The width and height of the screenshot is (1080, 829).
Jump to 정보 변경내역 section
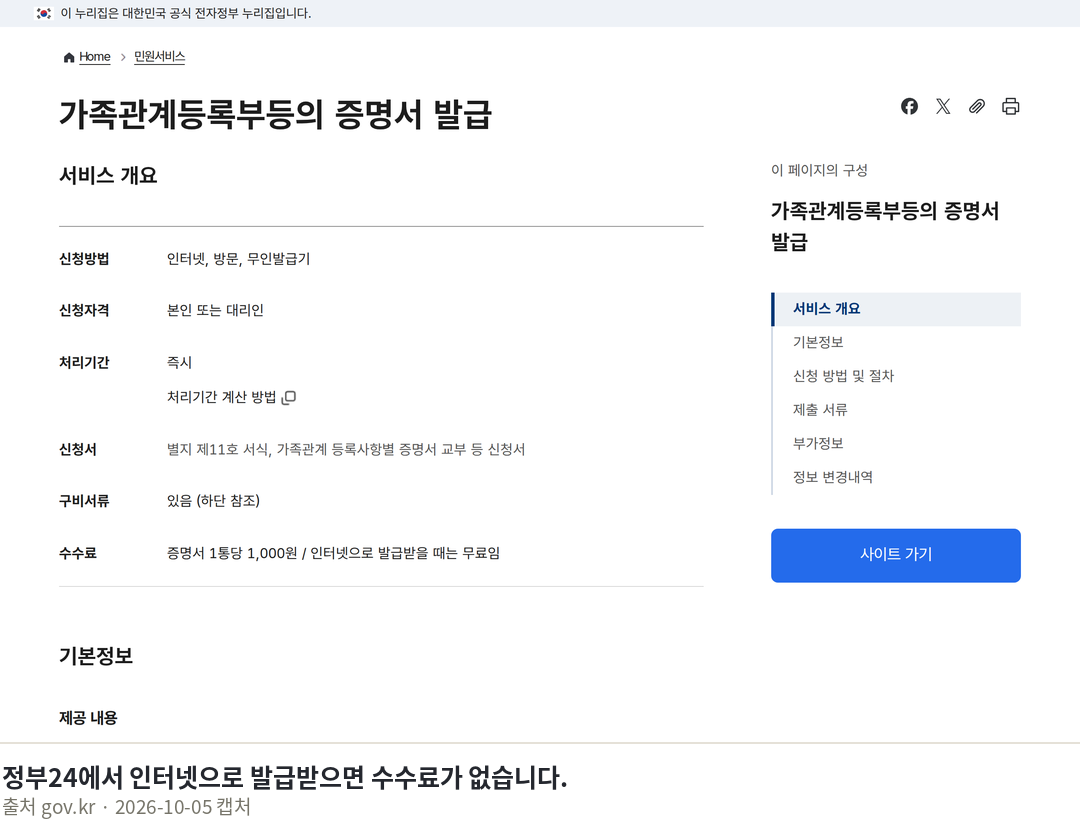tap(833, 477)
